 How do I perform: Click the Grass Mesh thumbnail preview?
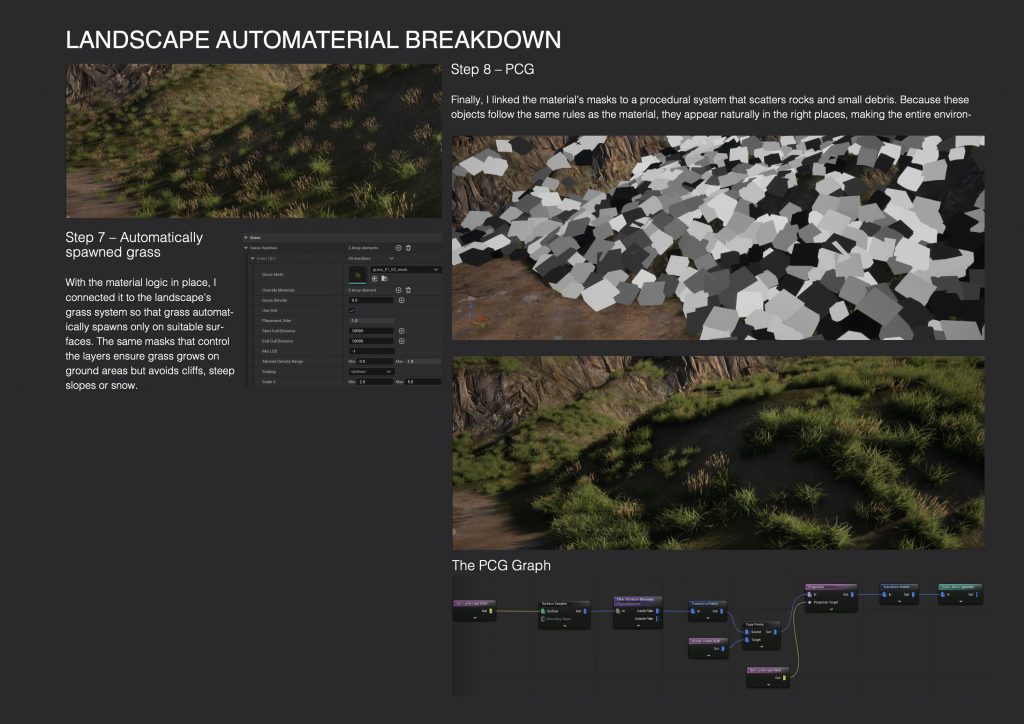(357, 274)
